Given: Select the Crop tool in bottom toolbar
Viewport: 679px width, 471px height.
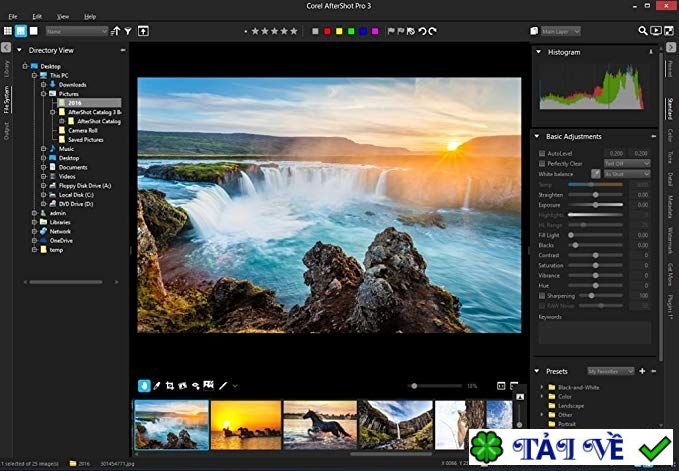Looking at the screenshot, I should [171, 385].
